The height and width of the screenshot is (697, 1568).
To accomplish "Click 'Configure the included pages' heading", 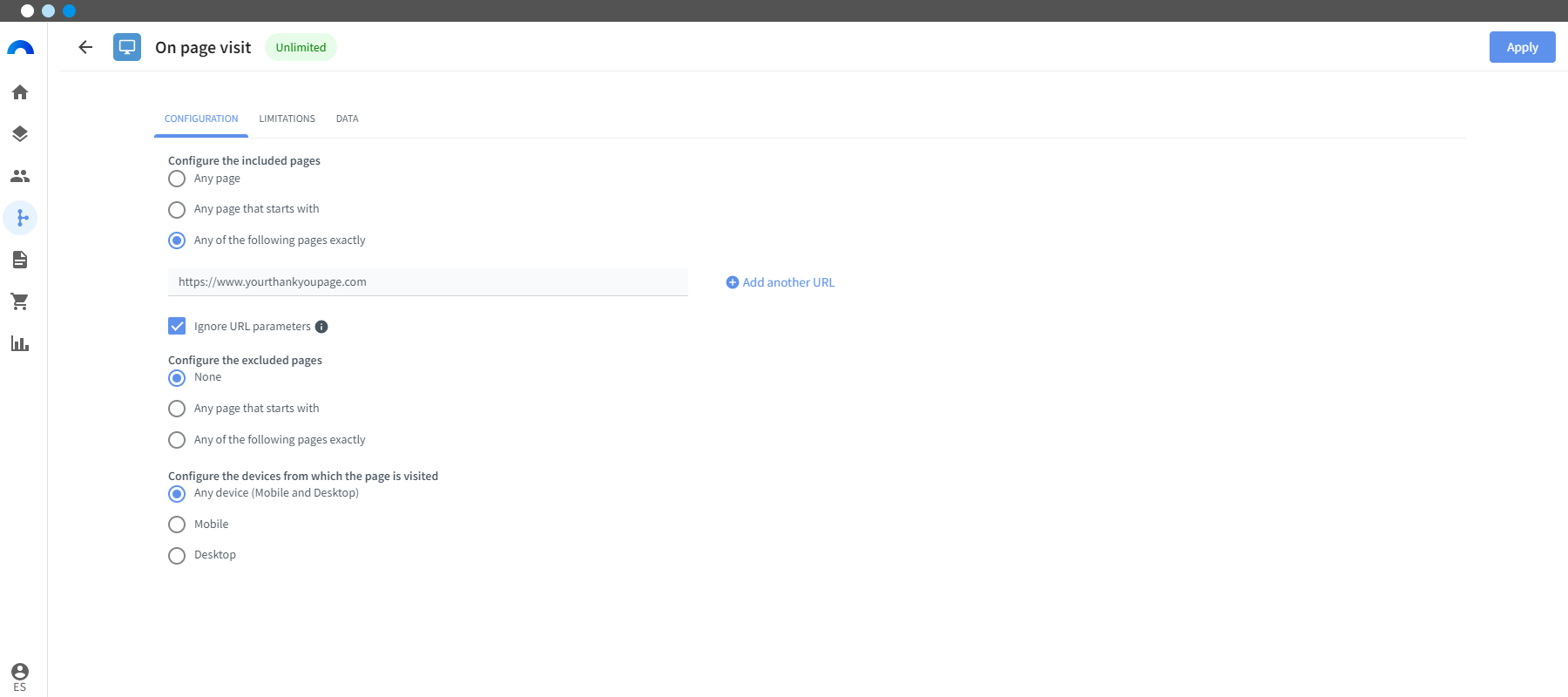I will (x=244, y=160).
